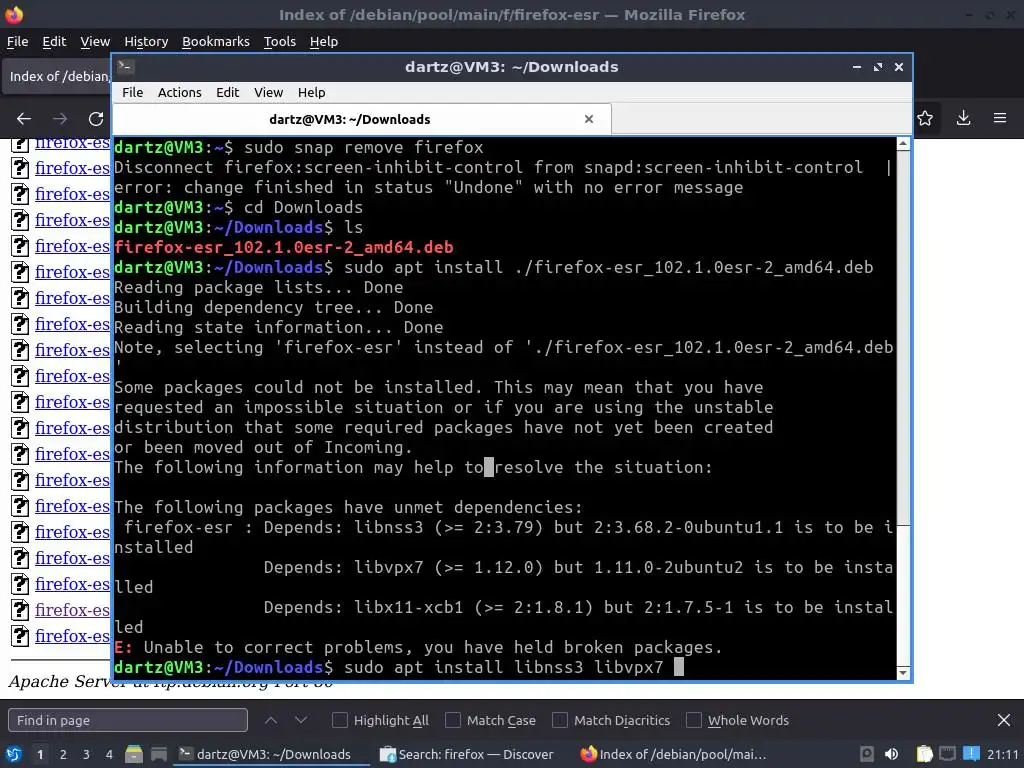The width and height of the screenshot is (1024, 768).
Task: Launch file manager from the panel
Action: click(134, 754)
